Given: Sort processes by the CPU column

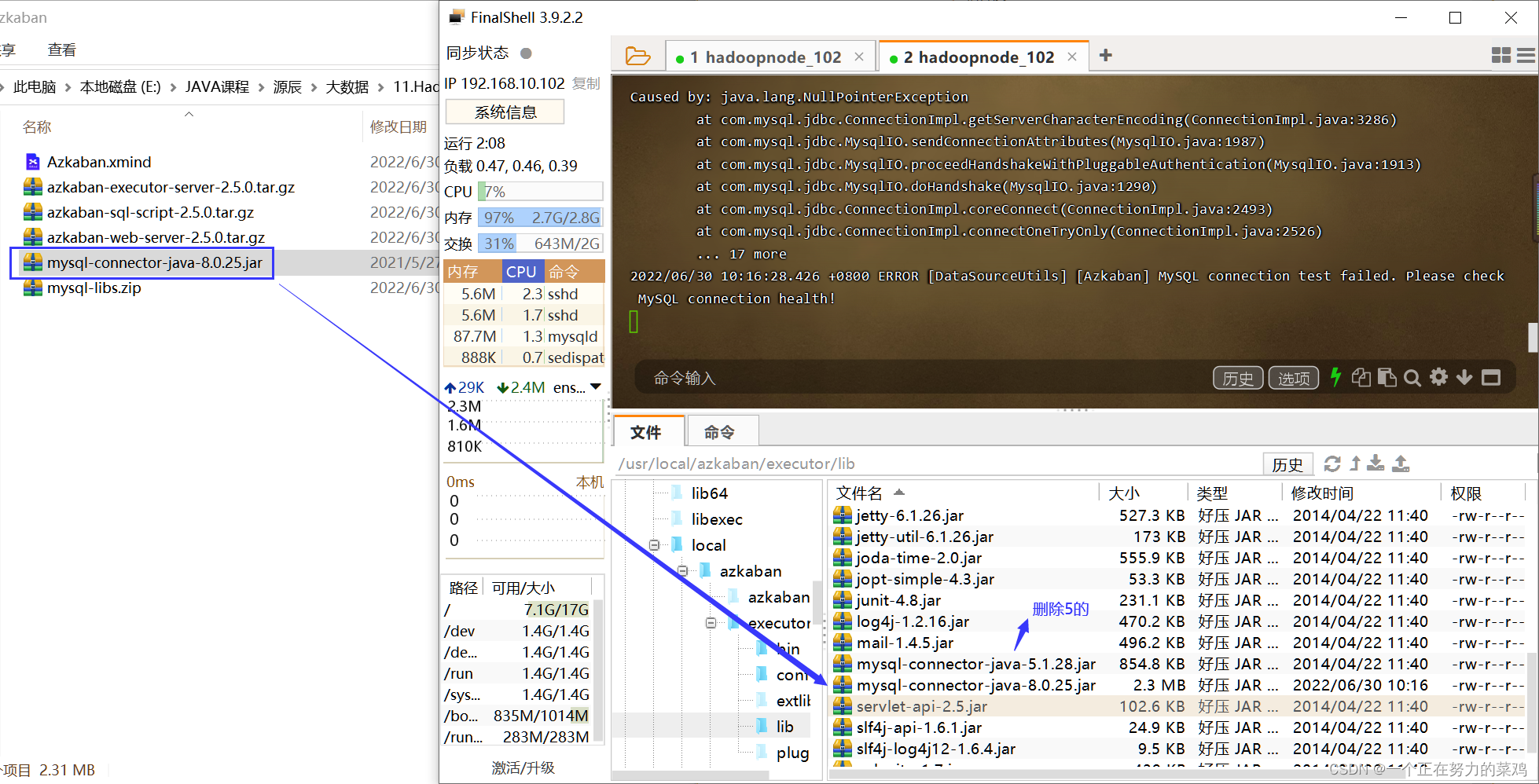Looking at the screenshot, I should click(521, 272).
